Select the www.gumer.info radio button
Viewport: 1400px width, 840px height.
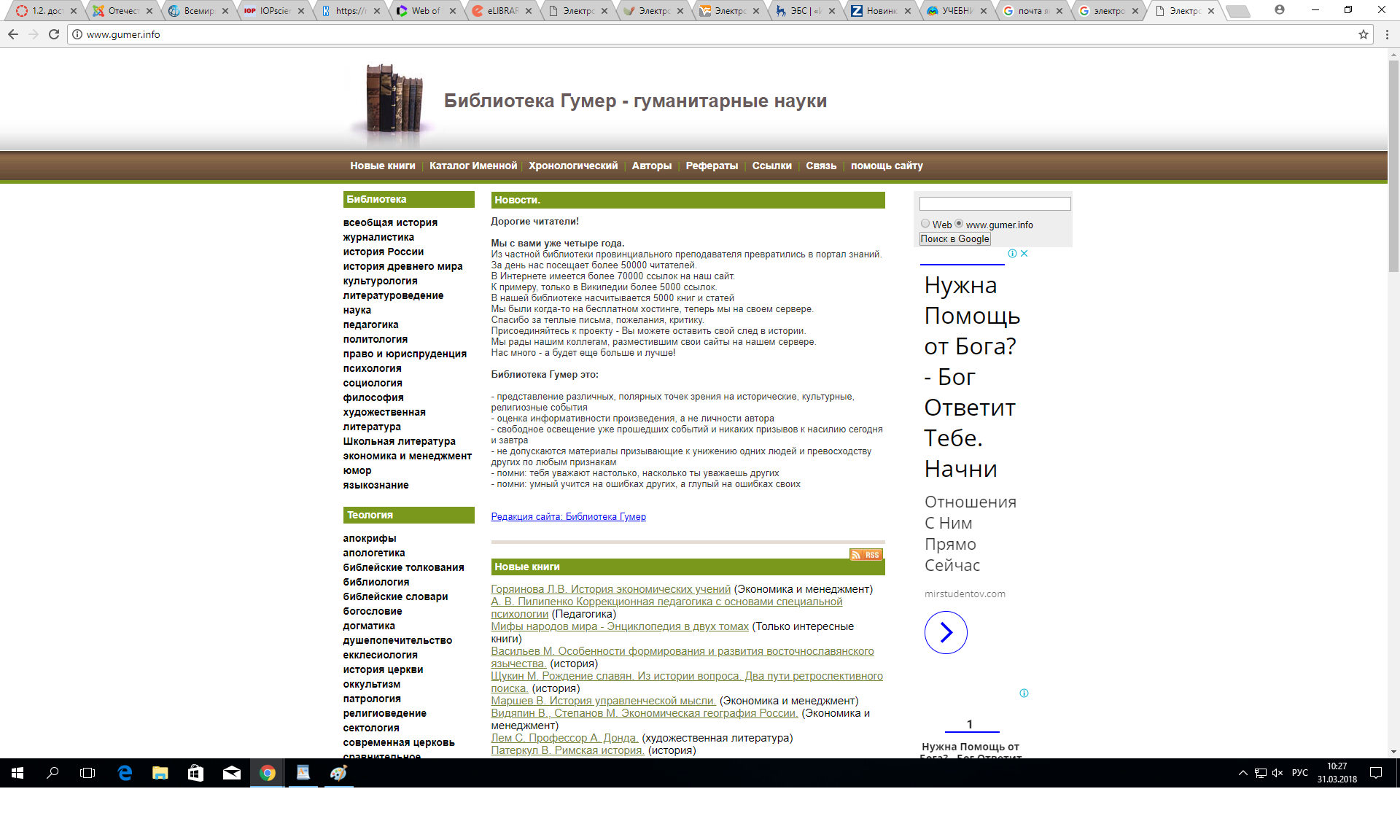959,224
